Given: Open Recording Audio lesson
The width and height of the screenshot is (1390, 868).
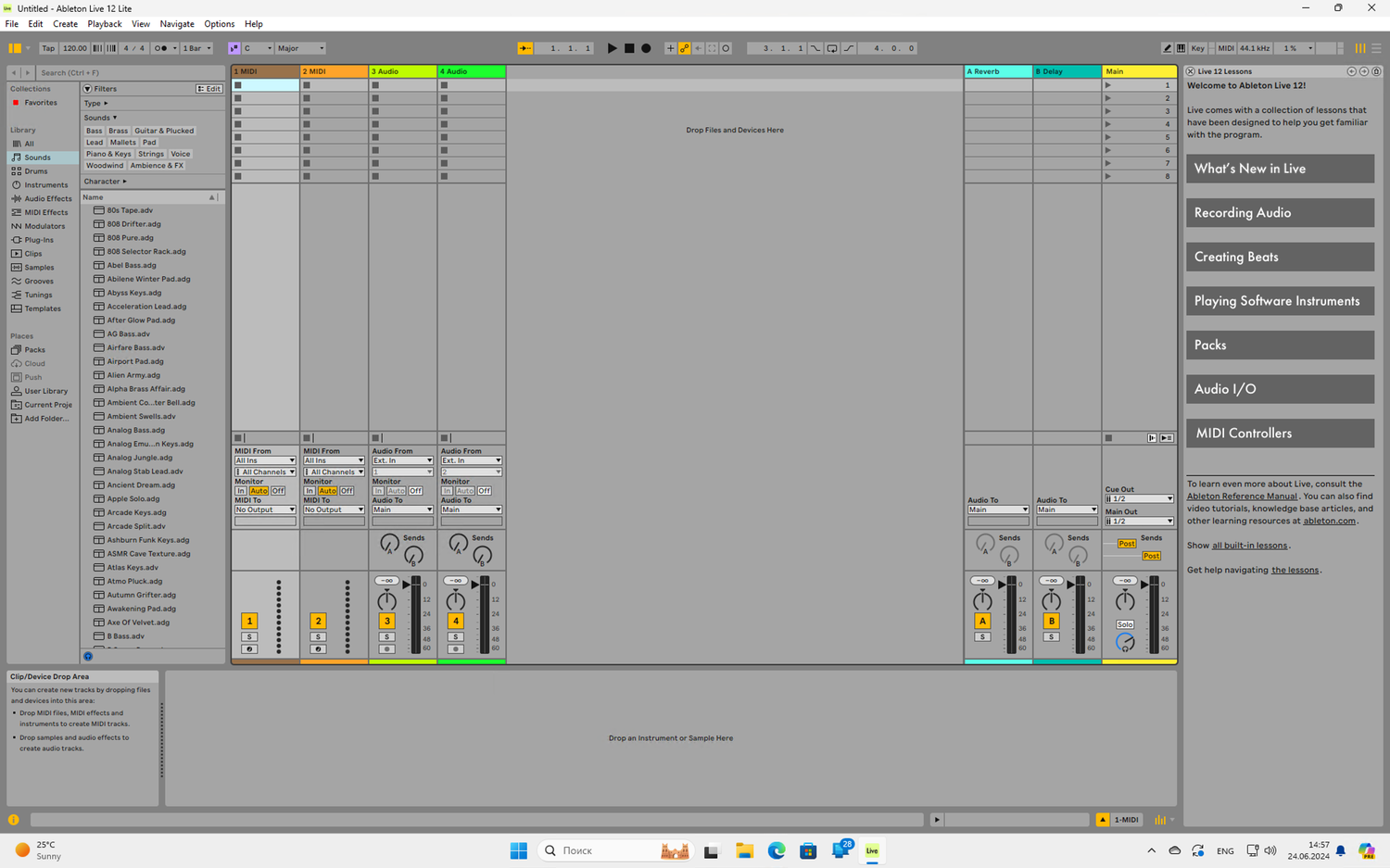Looking at the screenshot, I should tap(1280, 213).
